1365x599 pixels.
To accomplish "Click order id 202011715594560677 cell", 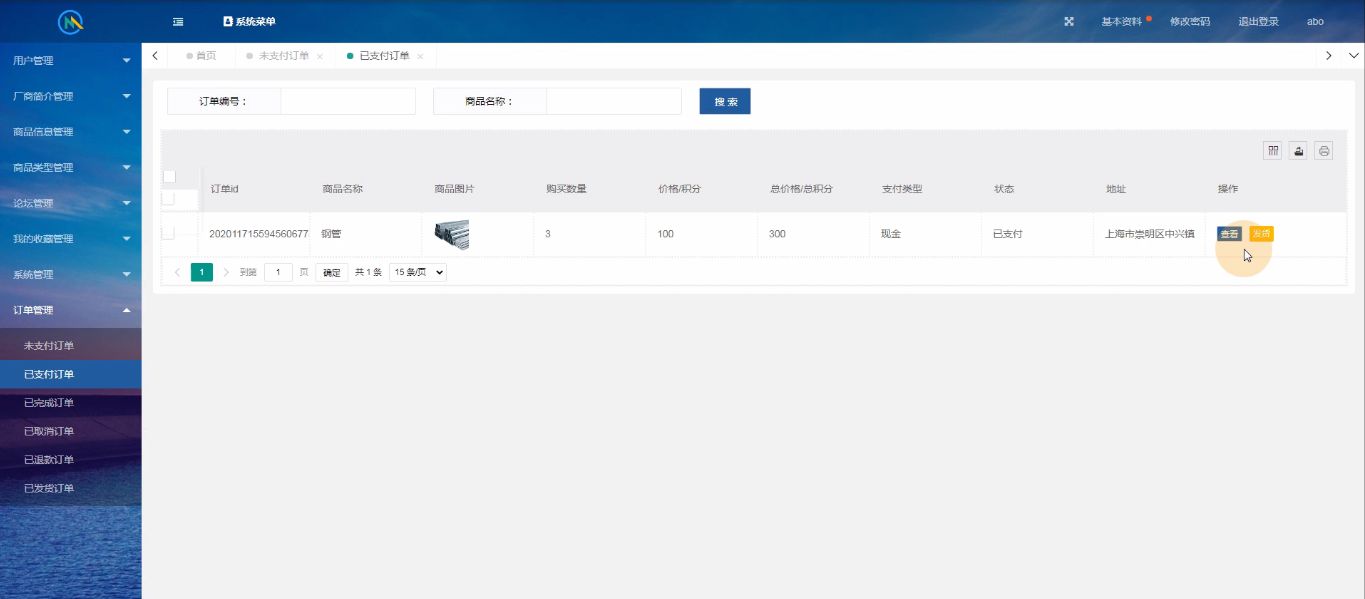I will pos(258,234).
